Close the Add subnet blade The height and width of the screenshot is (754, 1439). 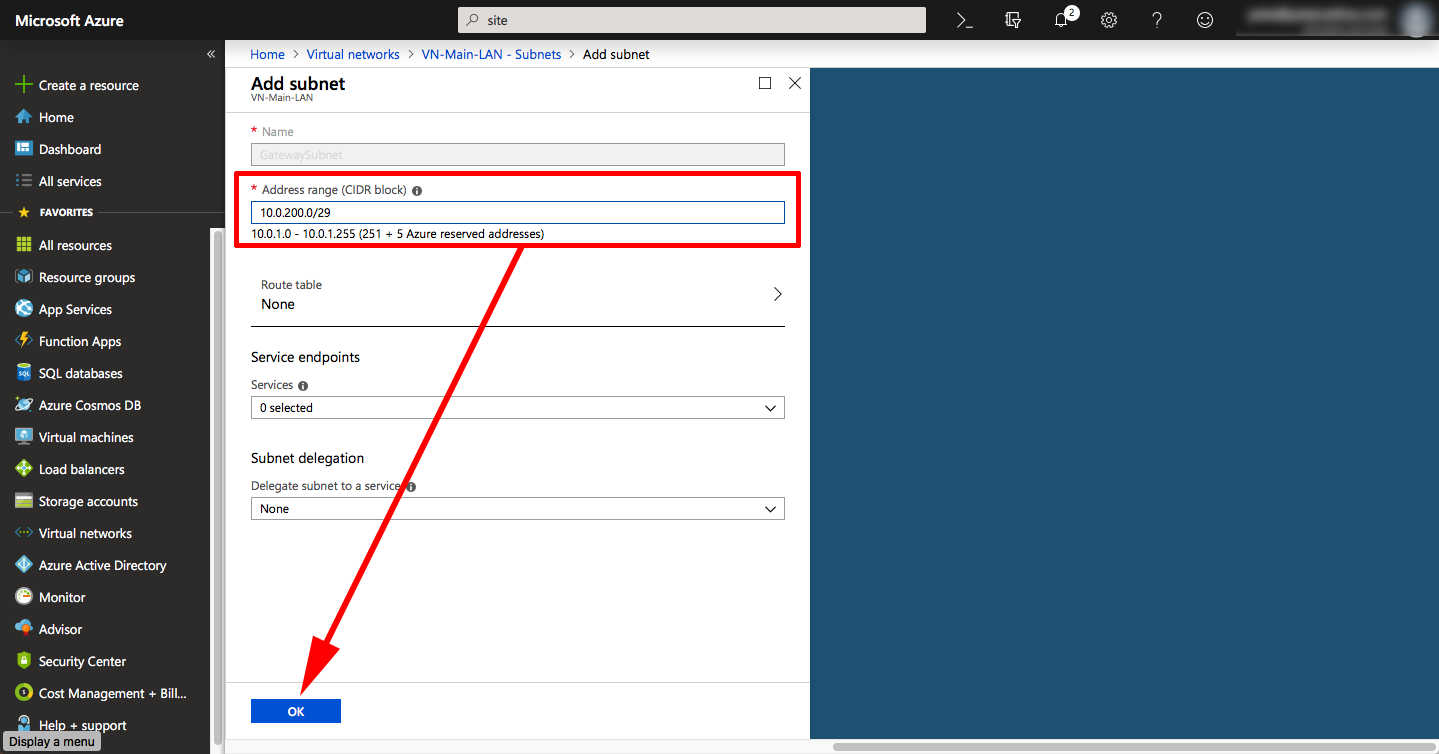click(x=795, y=83)
